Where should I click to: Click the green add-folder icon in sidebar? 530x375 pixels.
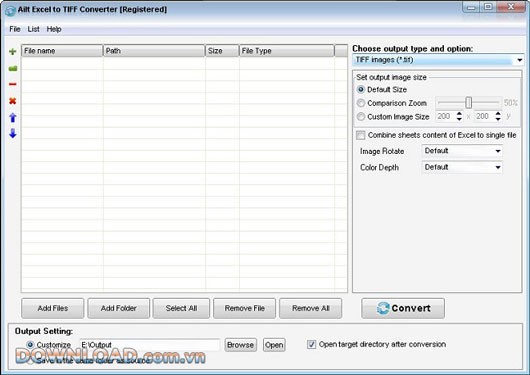pyautogui.click(x=13, y=68)
